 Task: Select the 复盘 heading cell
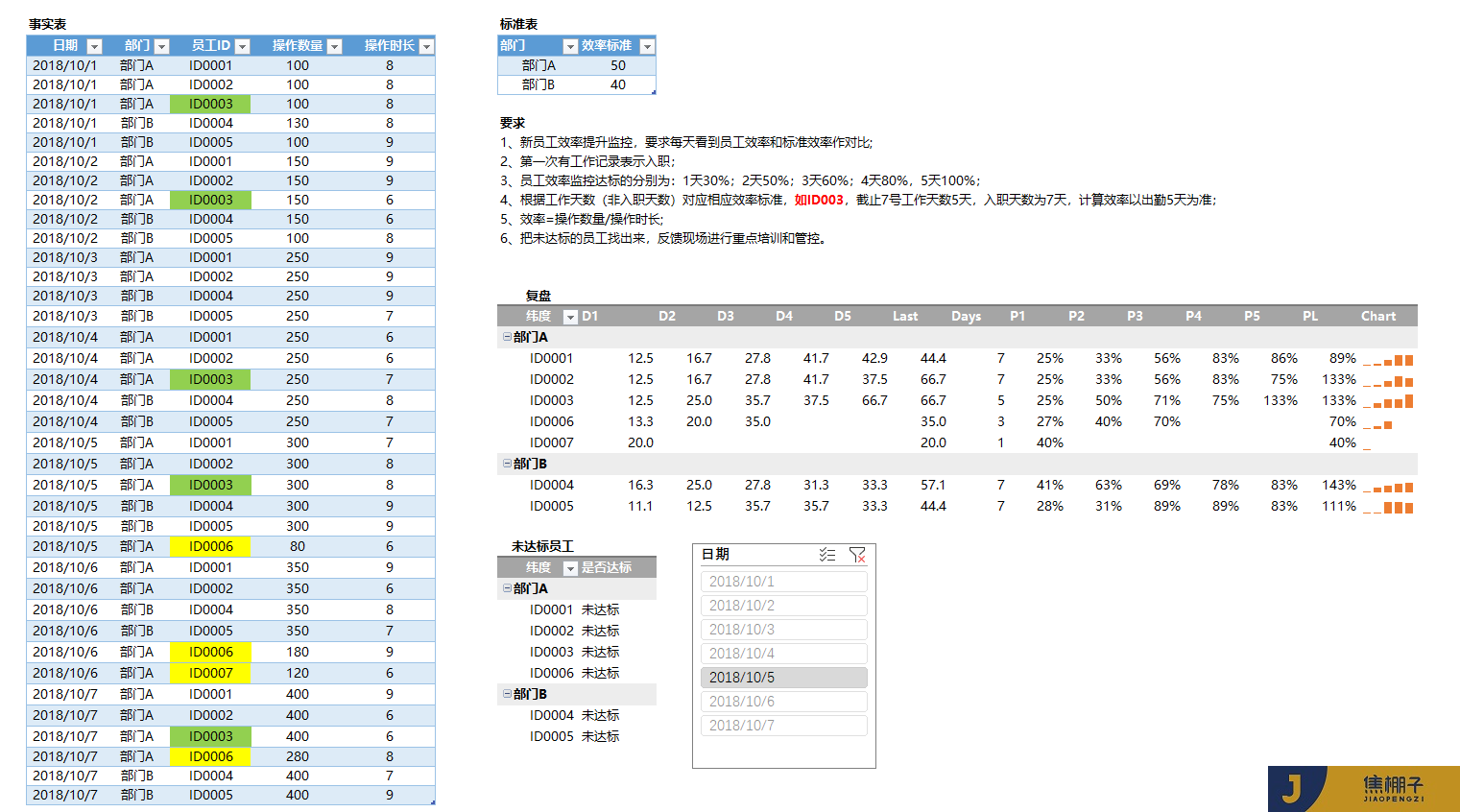tap(538, 296)
